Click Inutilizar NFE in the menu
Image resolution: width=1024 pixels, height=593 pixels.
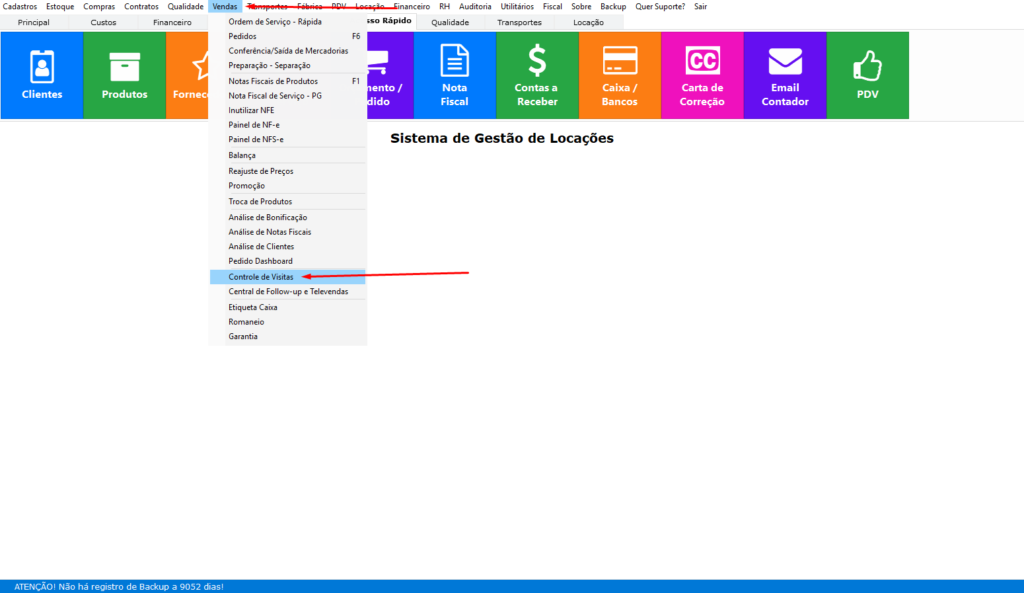pos(251,110)
